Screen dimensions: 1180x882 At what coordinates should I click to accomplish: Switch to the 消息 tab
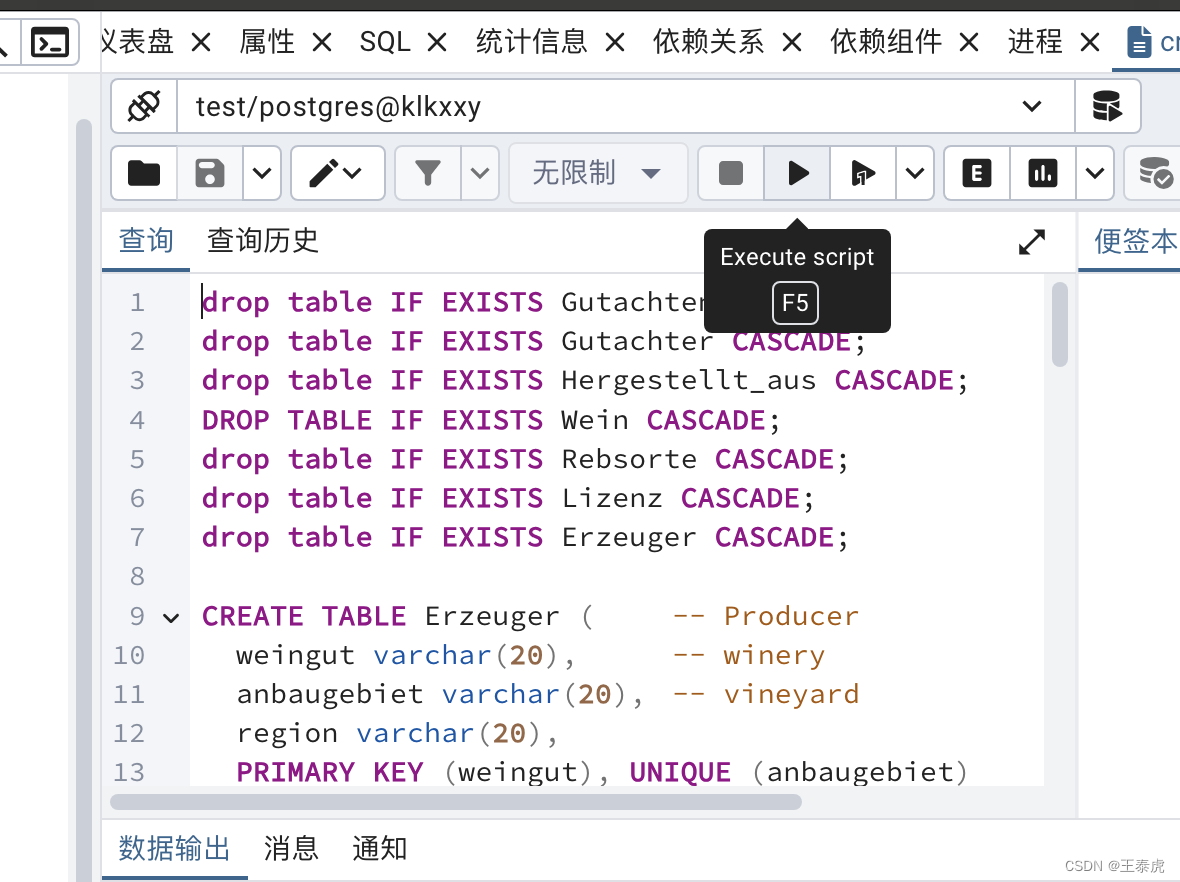click(290, 848)
